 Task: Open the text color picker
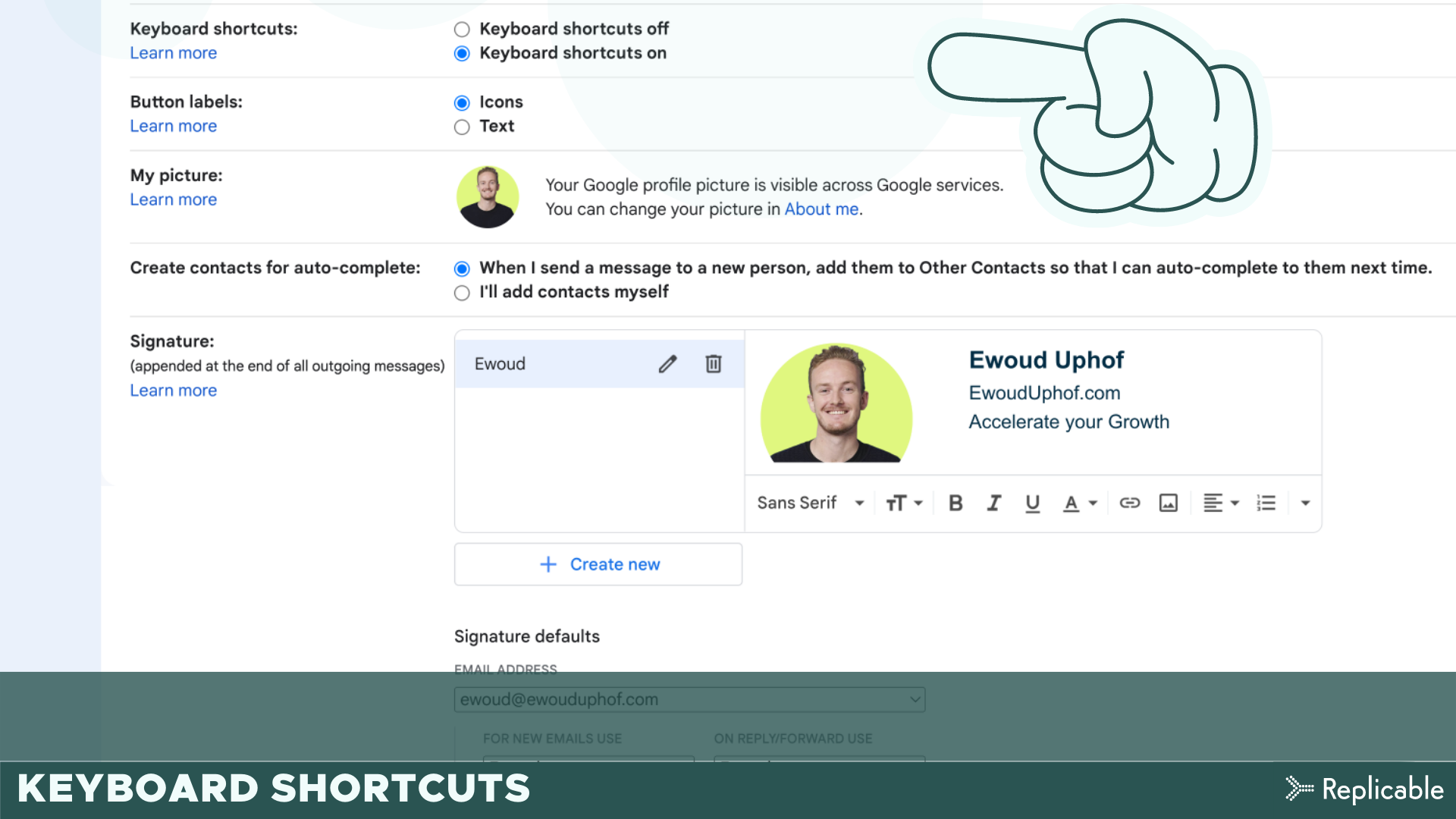[x=1080, y=503]
